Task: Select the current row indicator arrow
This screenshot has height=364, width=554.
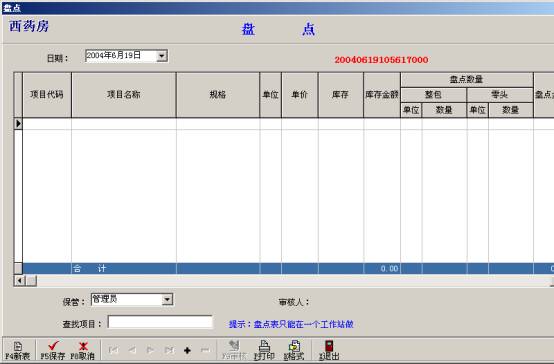Action: pos(18,124)
